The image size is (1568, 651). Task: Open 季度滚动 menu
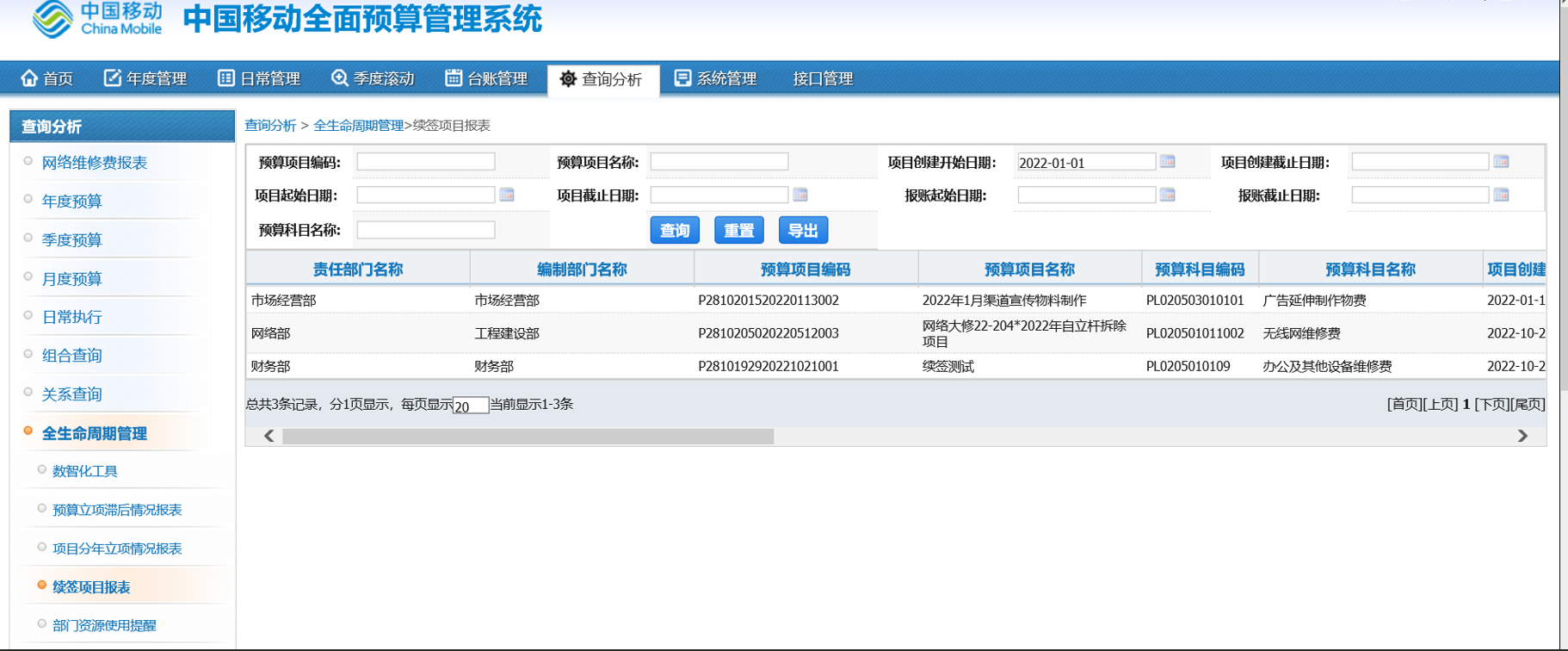point(373,79)
